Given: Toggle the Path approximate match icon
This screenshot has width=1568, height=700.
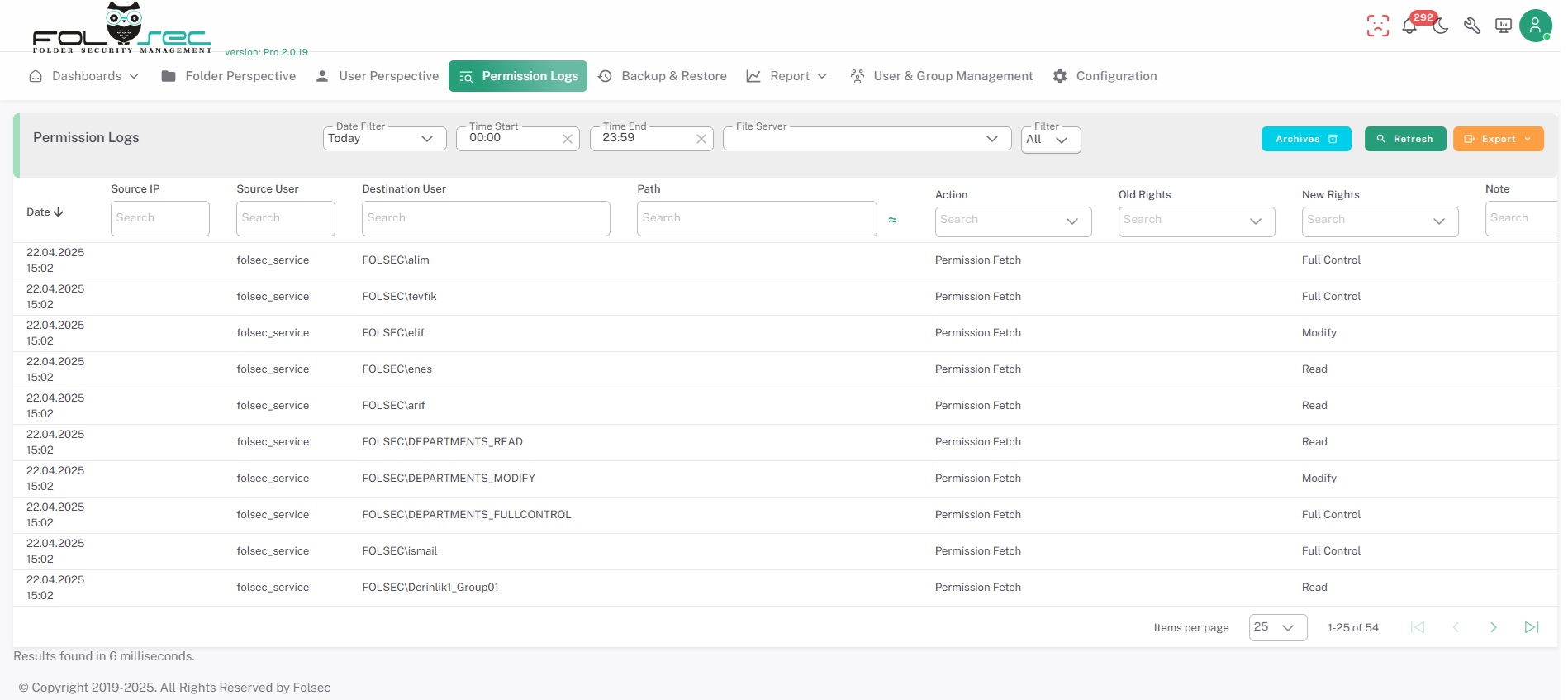Looking at the screenshot, I should click(892, 220).
